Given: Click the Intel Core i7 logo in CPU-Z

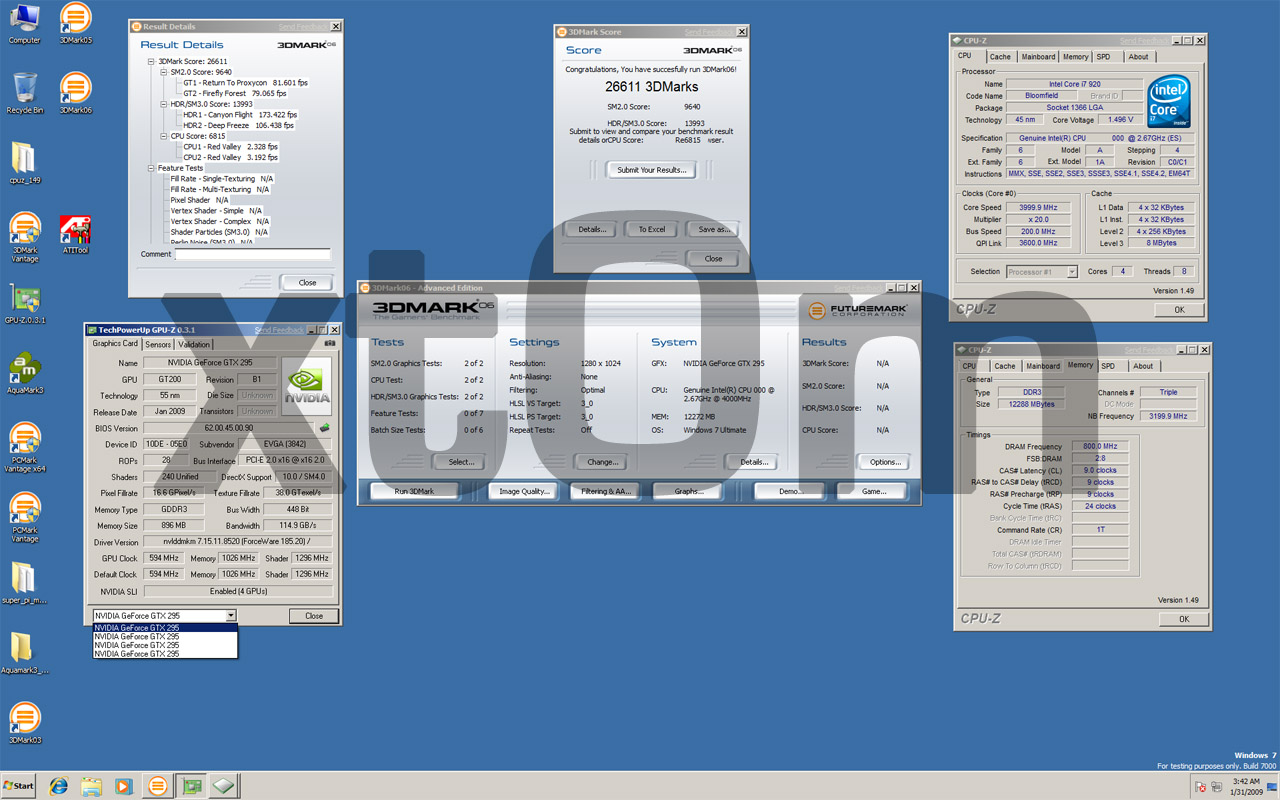Looking at the screenshot, I should (x=1168, y=101).
